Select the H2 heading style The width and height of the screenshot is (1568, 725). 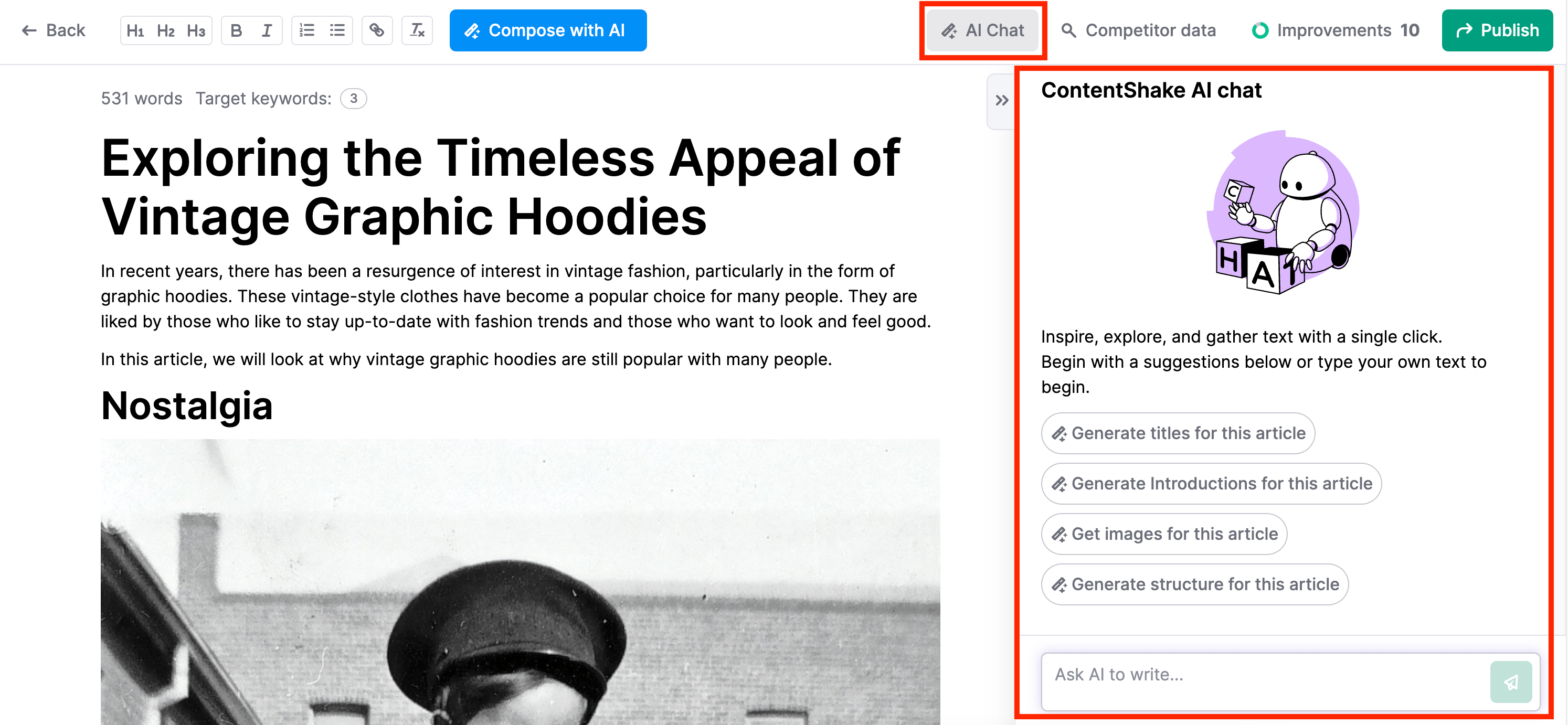(x=164, y=30)
